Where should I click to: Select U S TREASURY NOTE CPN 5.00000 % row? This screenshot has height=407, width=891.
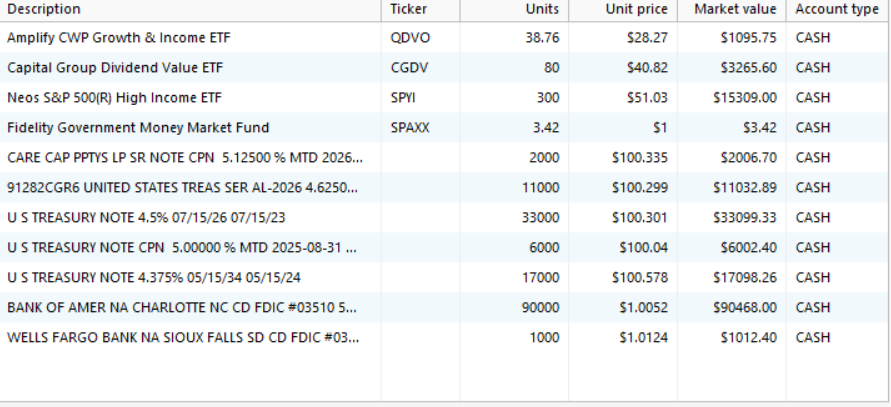[443, 248]
